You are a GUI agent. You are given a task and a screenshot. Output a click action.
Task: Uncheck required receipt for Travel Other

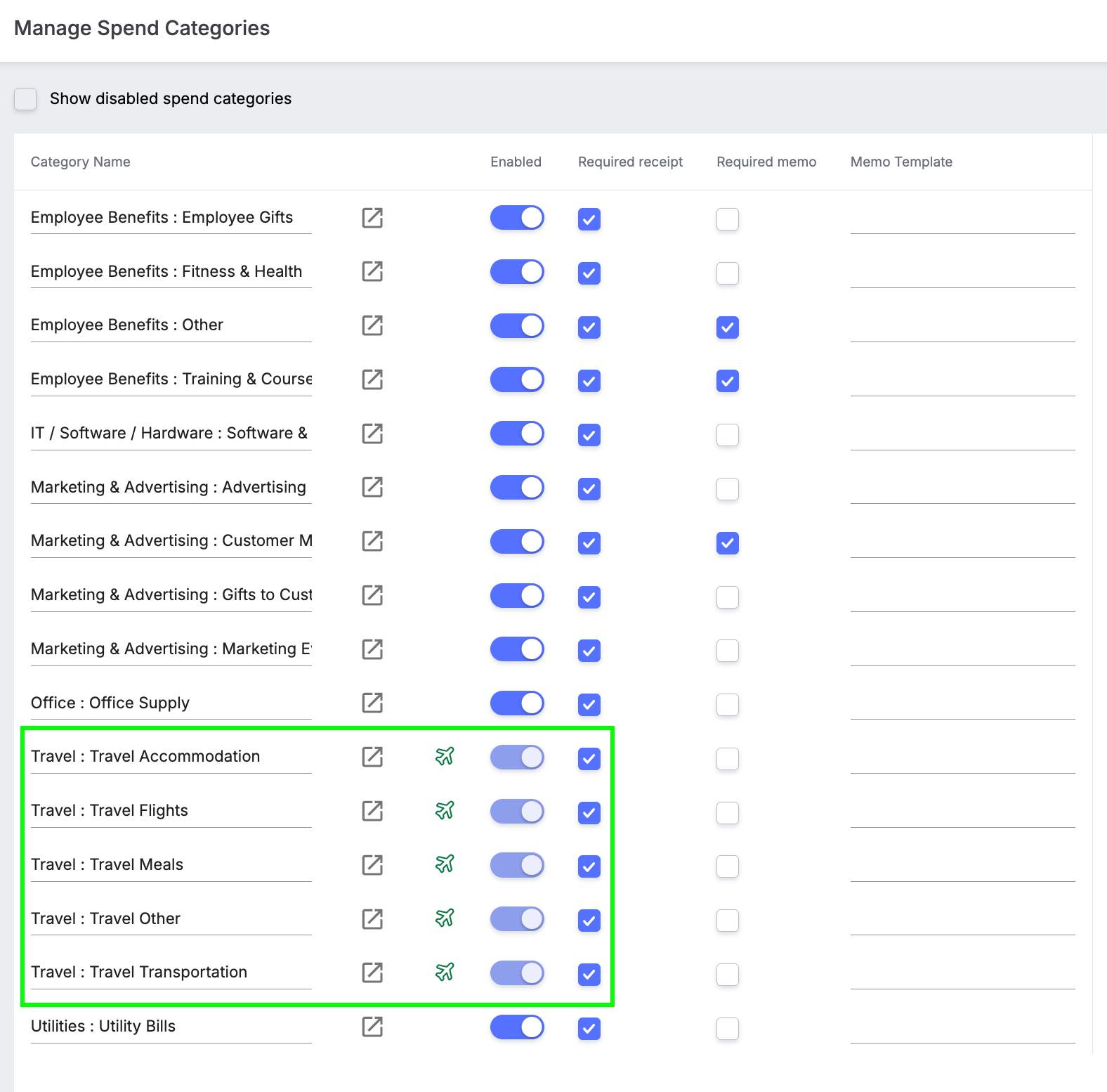point(589,921)
